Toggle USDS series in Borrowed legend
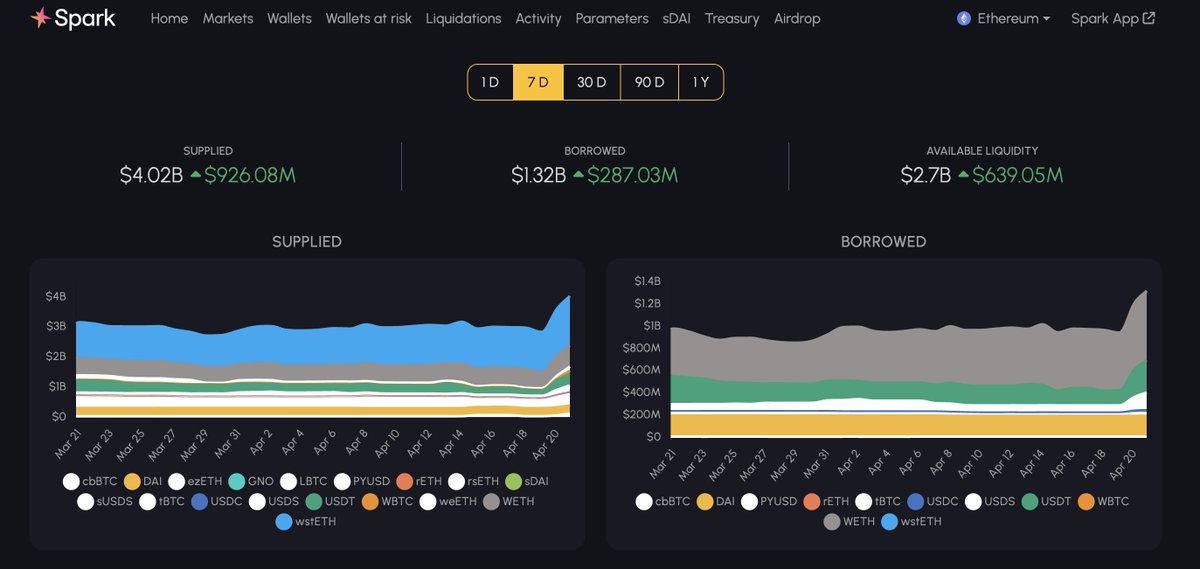Screen dimensions: 1200x569 point(988,501)
